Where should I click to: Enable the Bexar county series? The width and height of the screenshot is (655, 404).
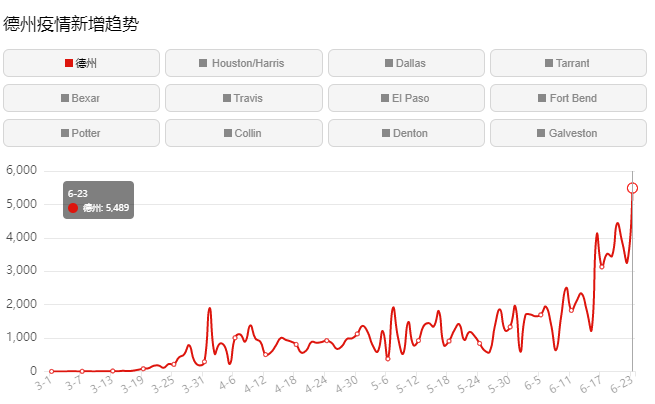(x=81, y=98)
